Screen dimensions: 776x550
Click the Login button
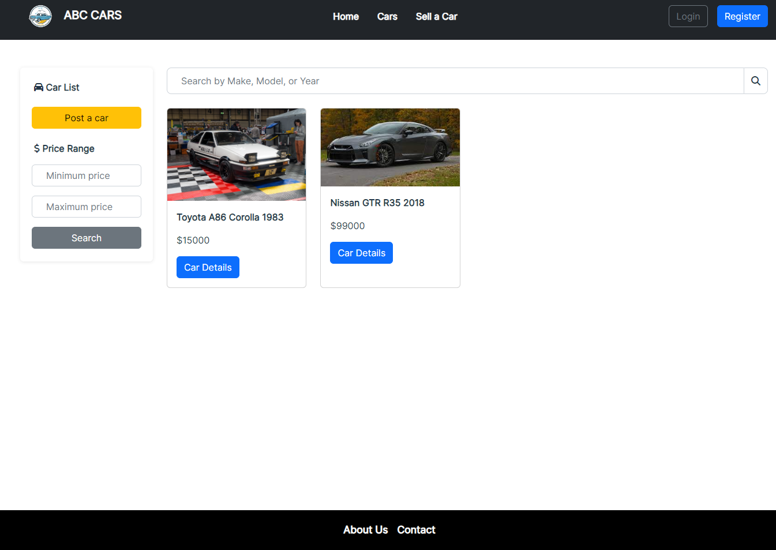click(688, 16)
